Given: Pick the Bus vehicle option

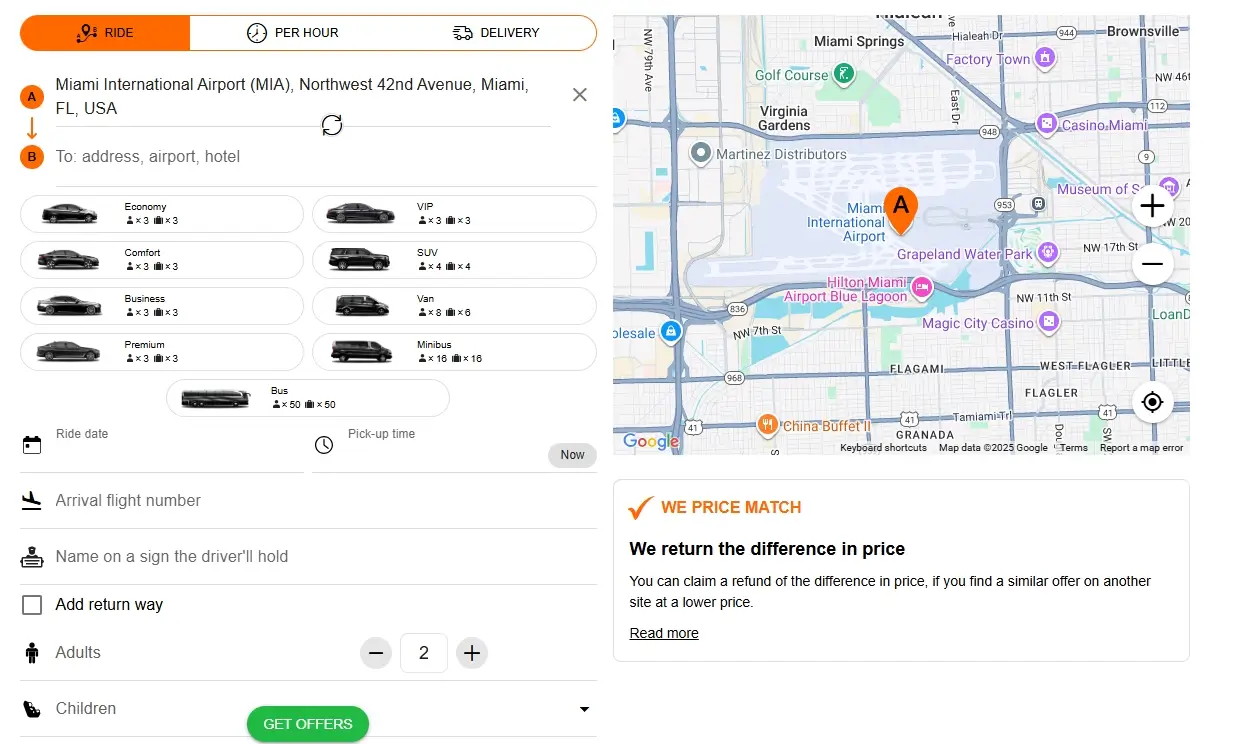Looking at the screenshot, I should point(307,398).
